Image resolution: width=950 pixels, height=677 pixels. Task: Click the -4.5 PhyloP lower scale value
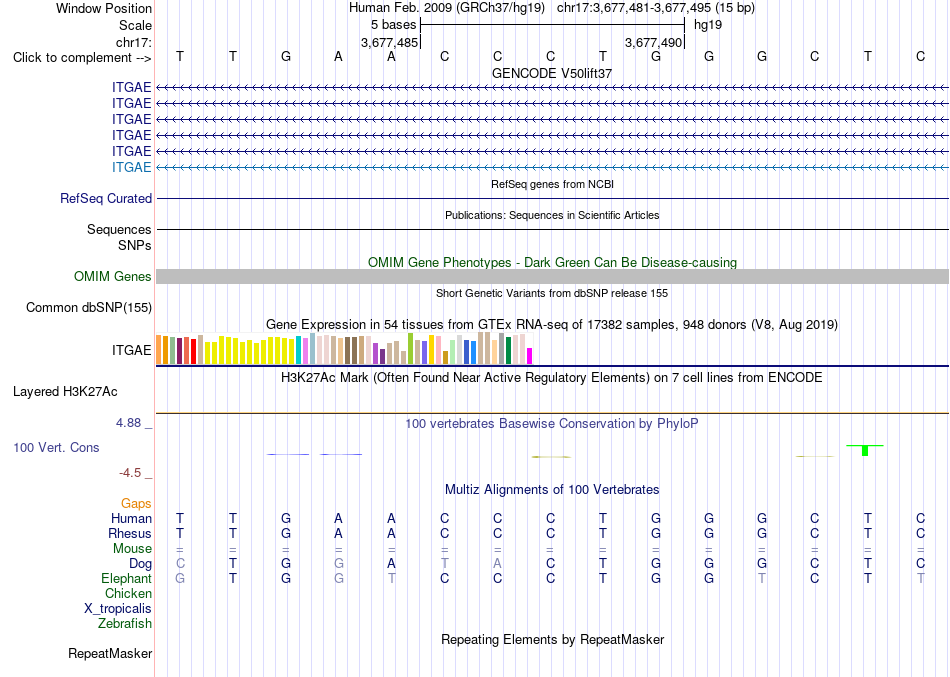130,473
